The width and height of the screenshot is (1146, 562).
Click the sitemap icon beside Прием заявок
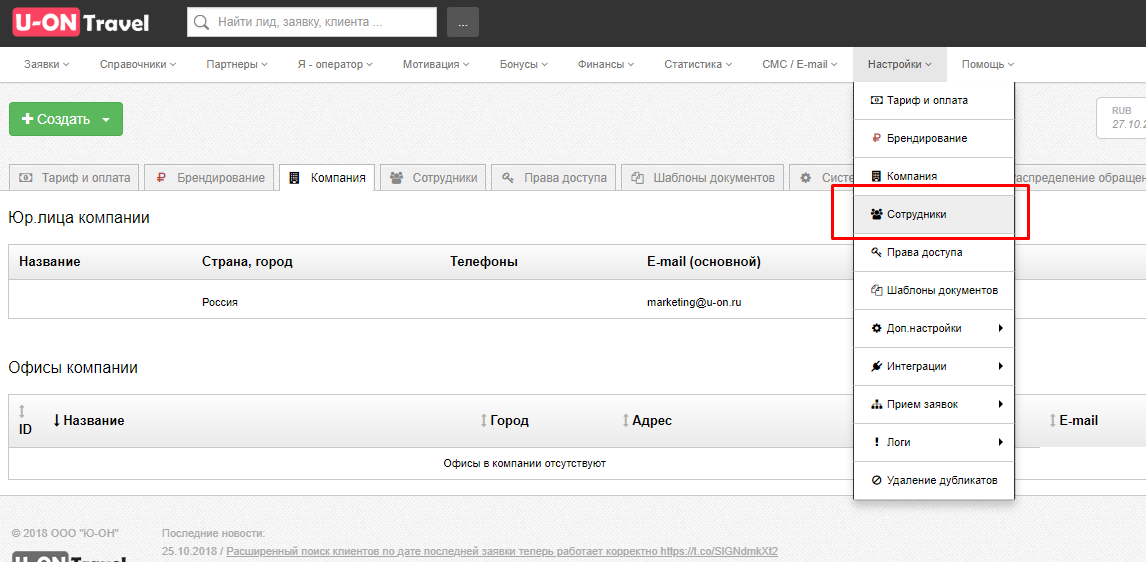876,404
